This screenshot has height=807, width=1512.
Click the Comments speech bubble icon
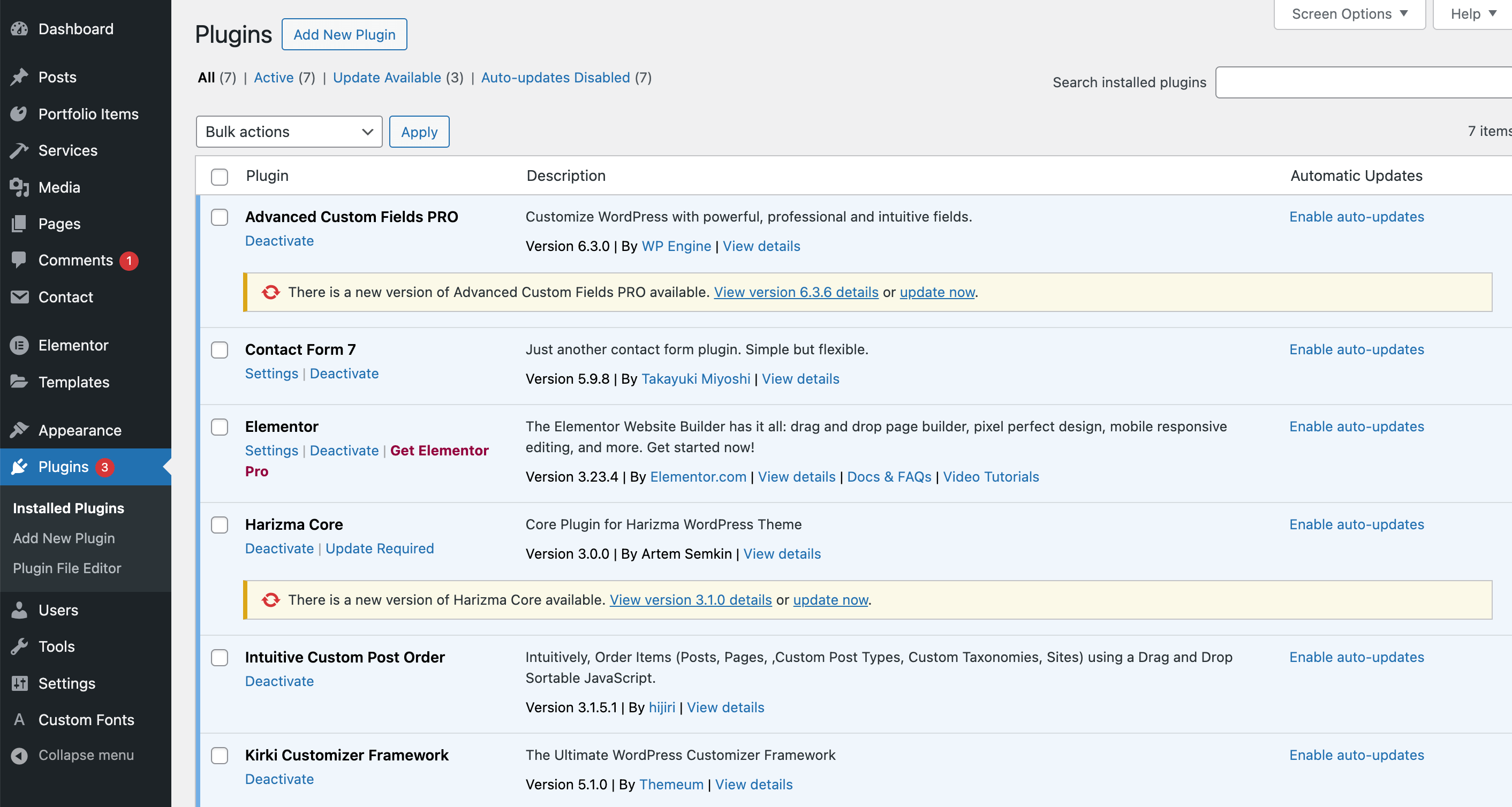pos(19,260)
